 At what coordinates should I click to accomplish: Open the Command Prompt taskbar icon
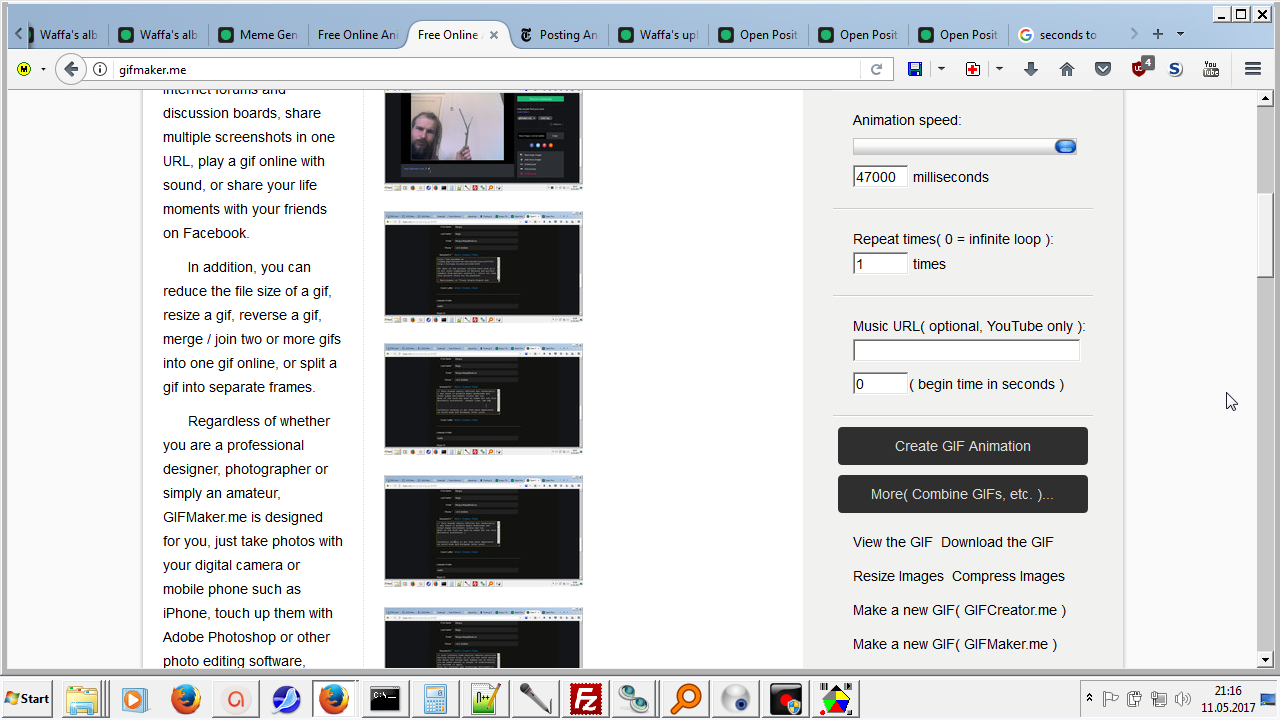[385, 698]
